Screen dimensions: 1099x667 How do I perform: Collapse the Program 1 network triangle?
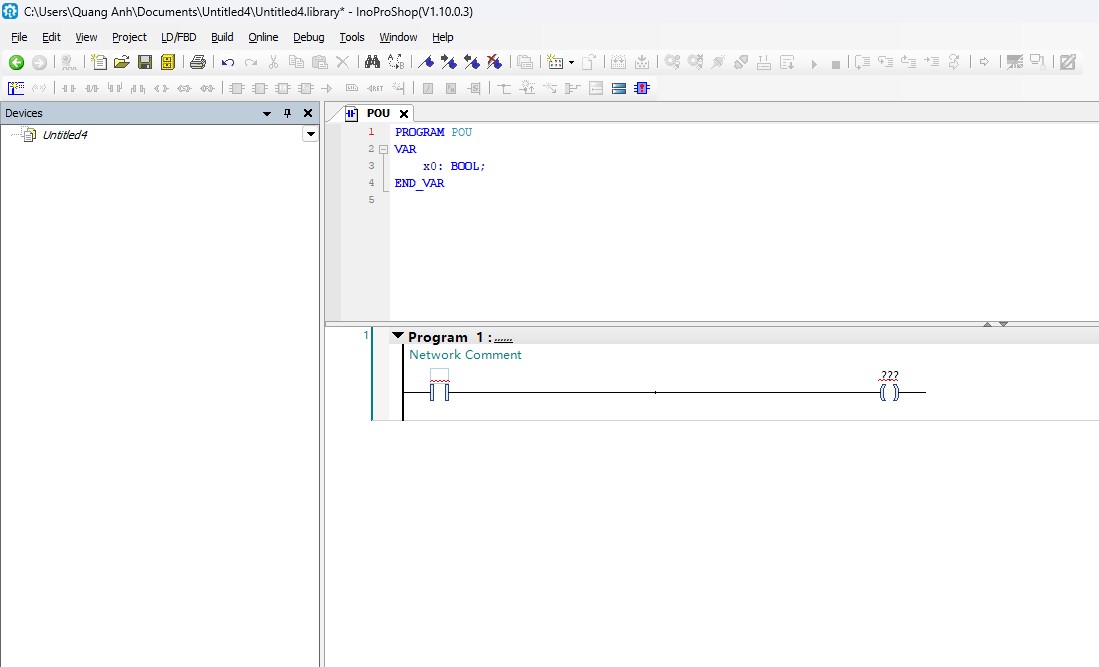[x=398, y=336]
